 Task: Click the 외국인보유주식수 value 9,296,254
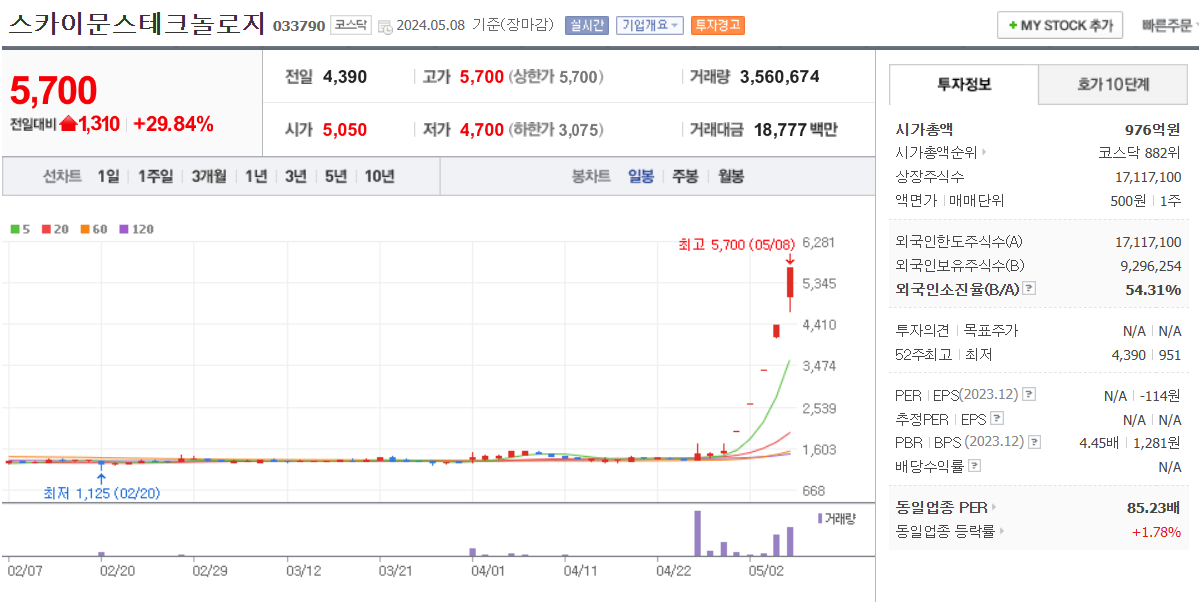pyautogui.click(x=1149, y=265)
